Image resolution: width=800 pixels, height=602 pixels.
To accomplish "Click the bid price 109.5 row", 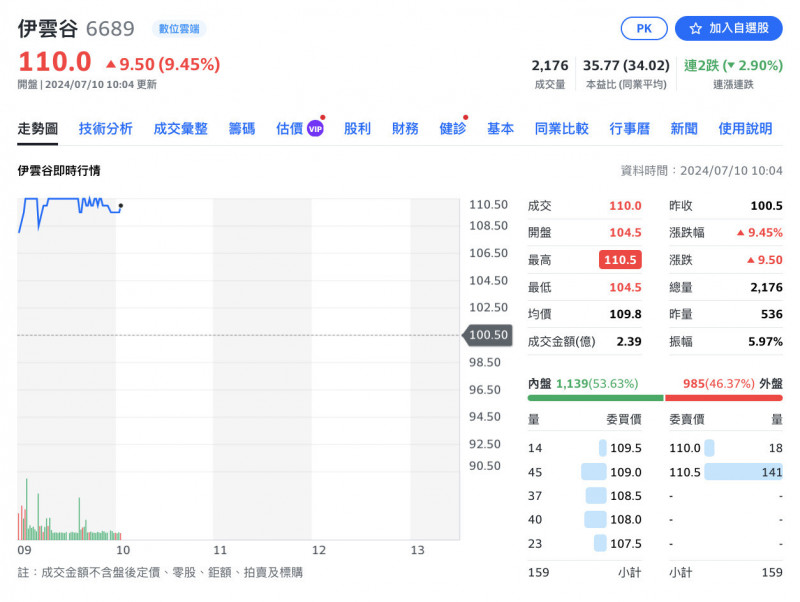I will [585, 448].
